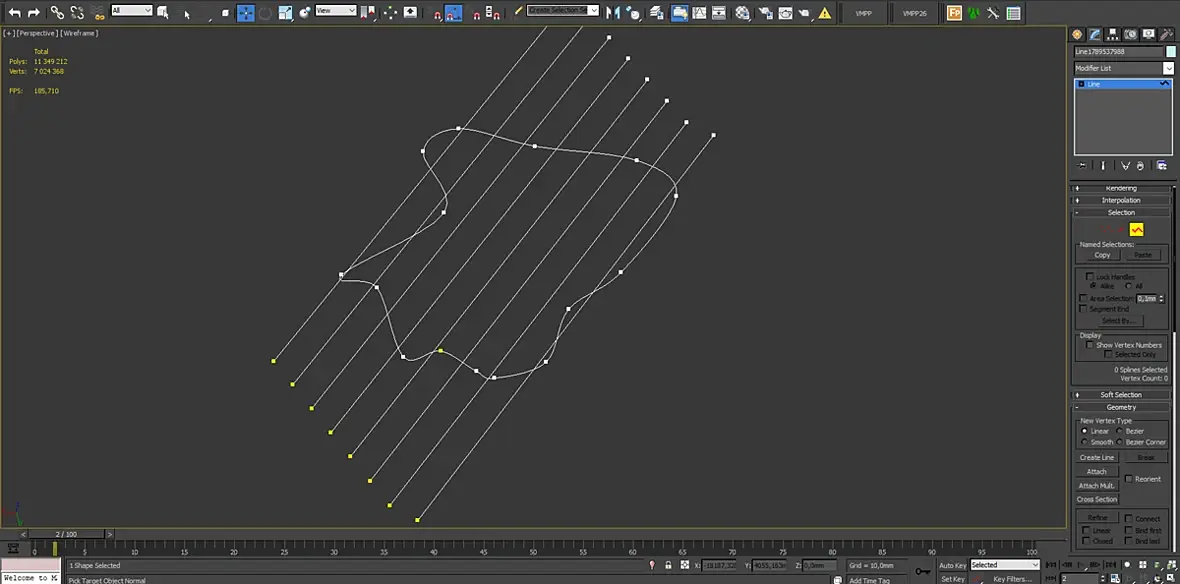
Task: Expand the Rendering rollout
Action: pyautogui.click(x=1121, y=188)
